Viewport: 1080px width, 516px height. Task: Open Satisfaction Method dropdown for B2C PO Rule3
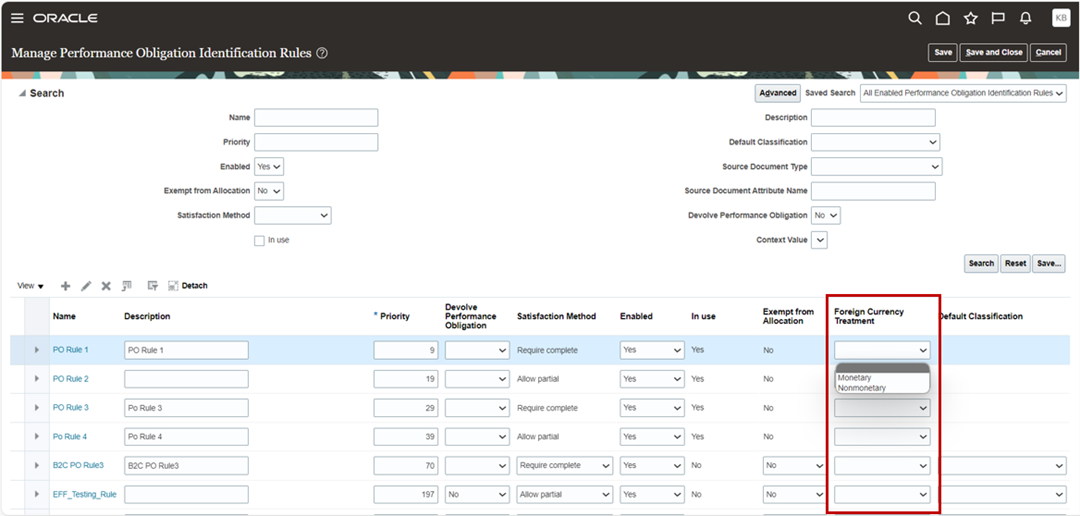pyautogui.click(x=565, y=466)
